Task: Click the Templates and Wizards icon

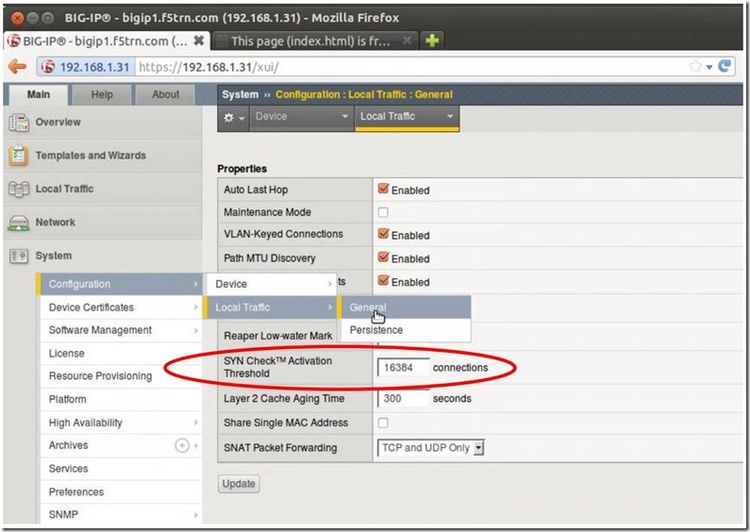Action: click(x=19, y=156)
